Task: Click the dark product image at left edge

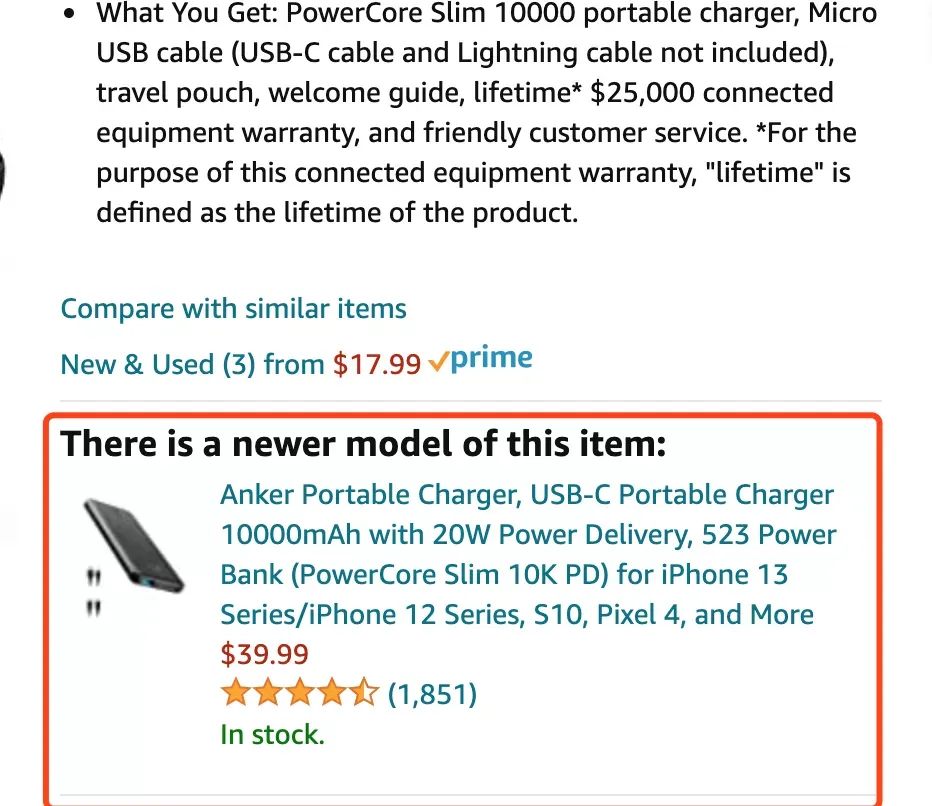Action: 2,174
